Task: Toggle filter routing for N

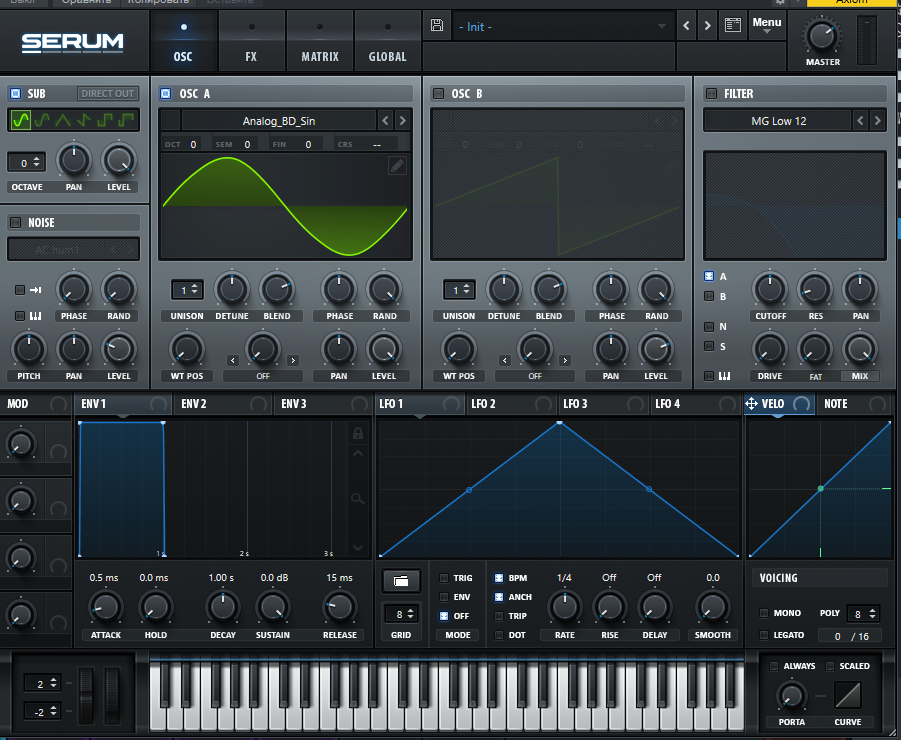Action: click(x=709, y=326)
